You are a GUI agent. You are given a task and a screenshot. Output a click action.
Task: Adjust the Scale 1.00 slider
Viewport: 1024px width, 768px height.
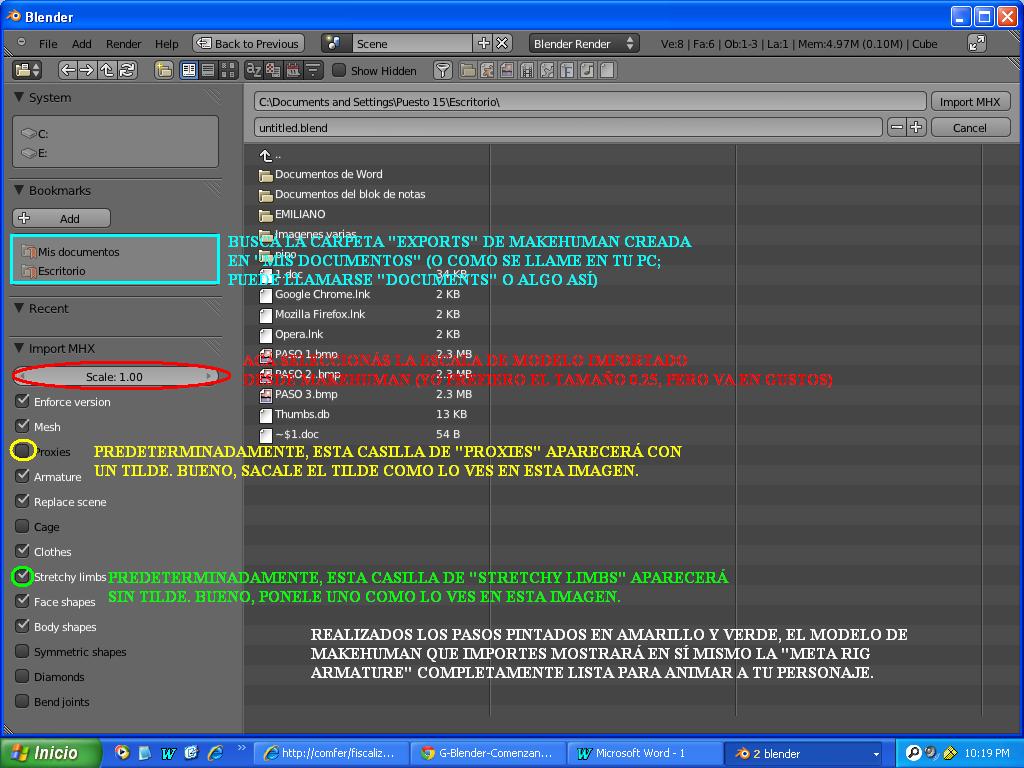tap(114, 376)
